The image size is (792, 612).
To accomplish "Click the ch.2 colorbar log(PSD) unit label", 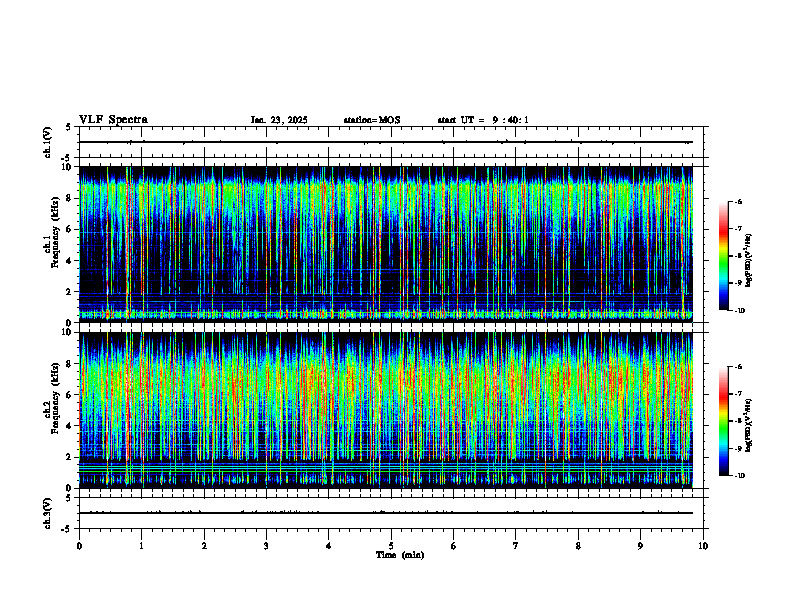I will tap(749, 425).
